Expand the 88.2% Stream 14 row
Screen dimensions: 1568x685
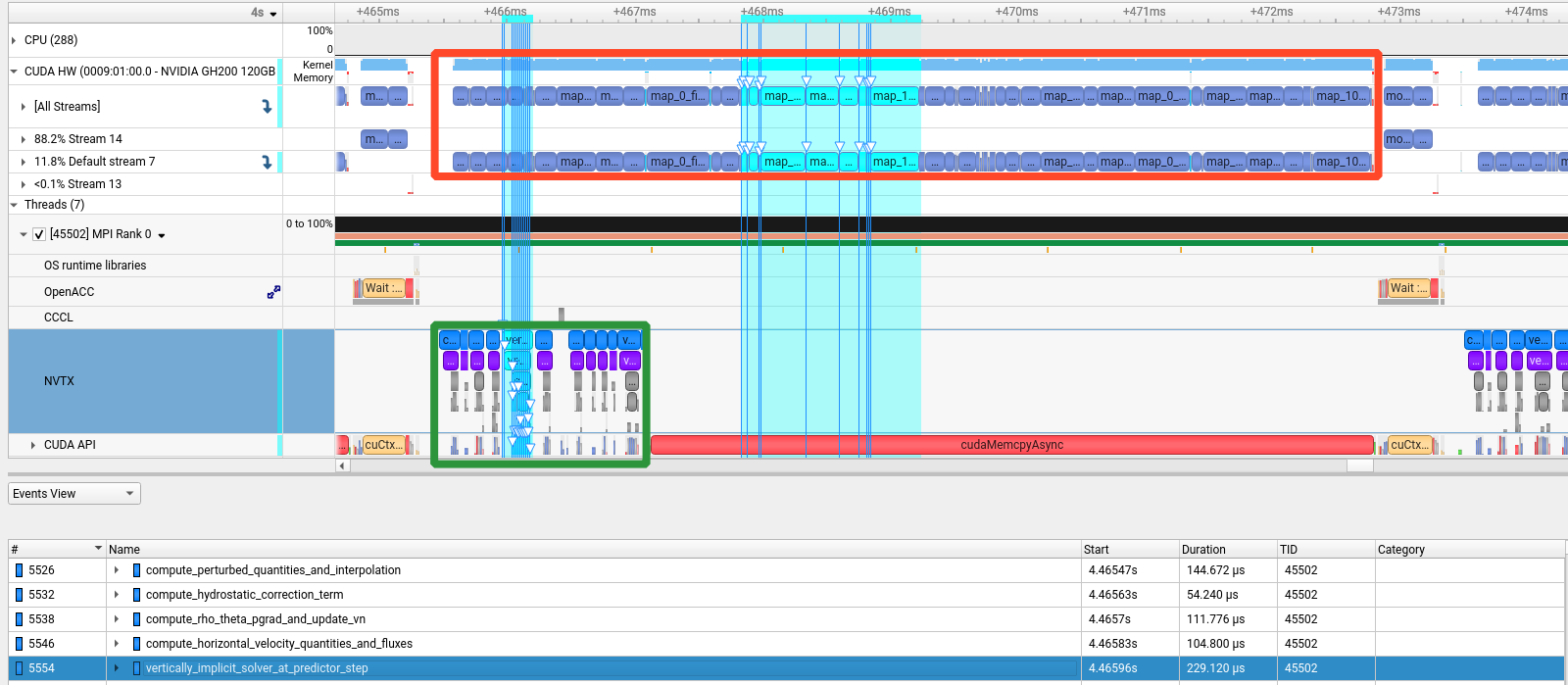point(24,139)
